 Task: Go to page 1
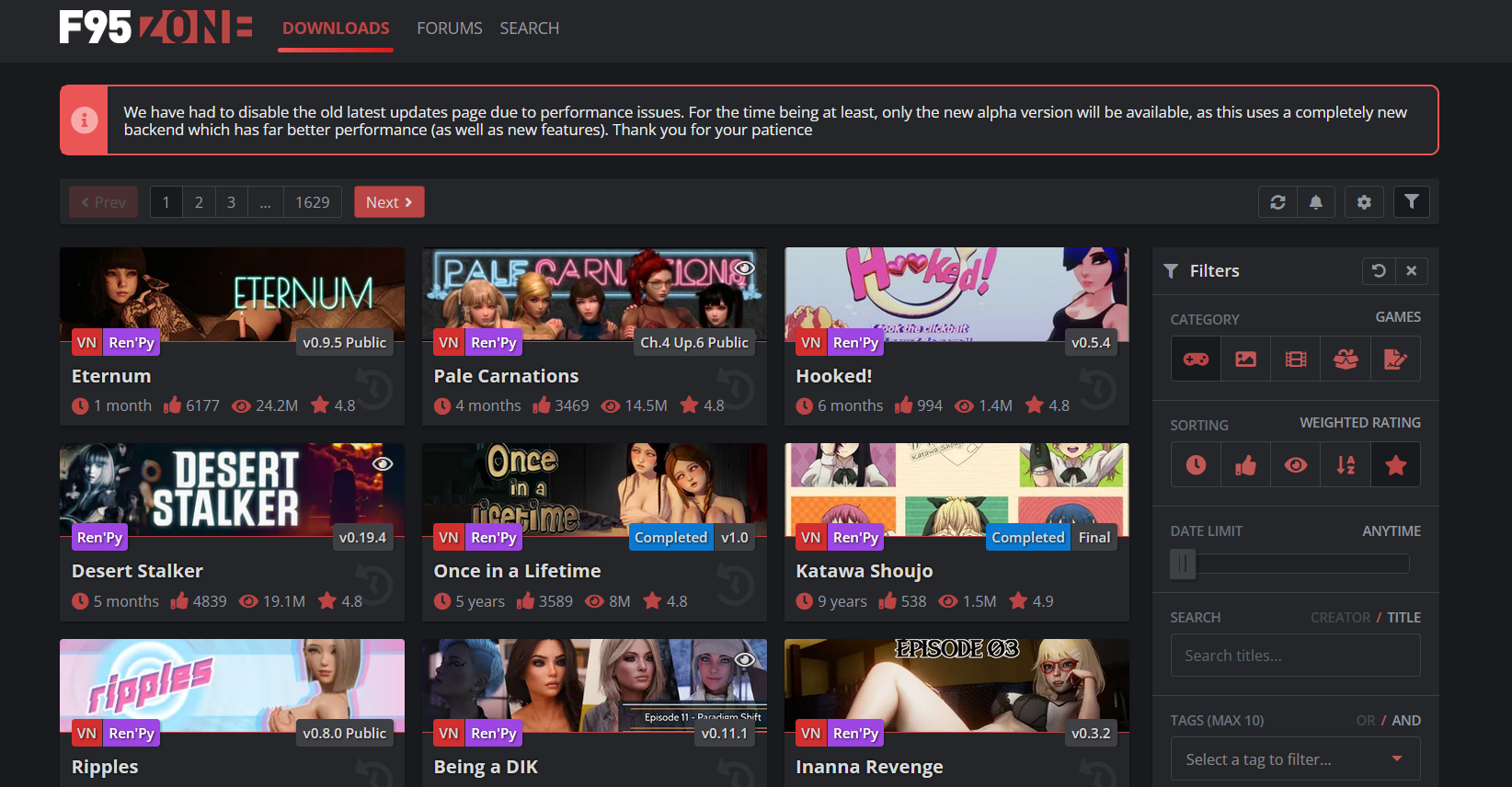166,202
